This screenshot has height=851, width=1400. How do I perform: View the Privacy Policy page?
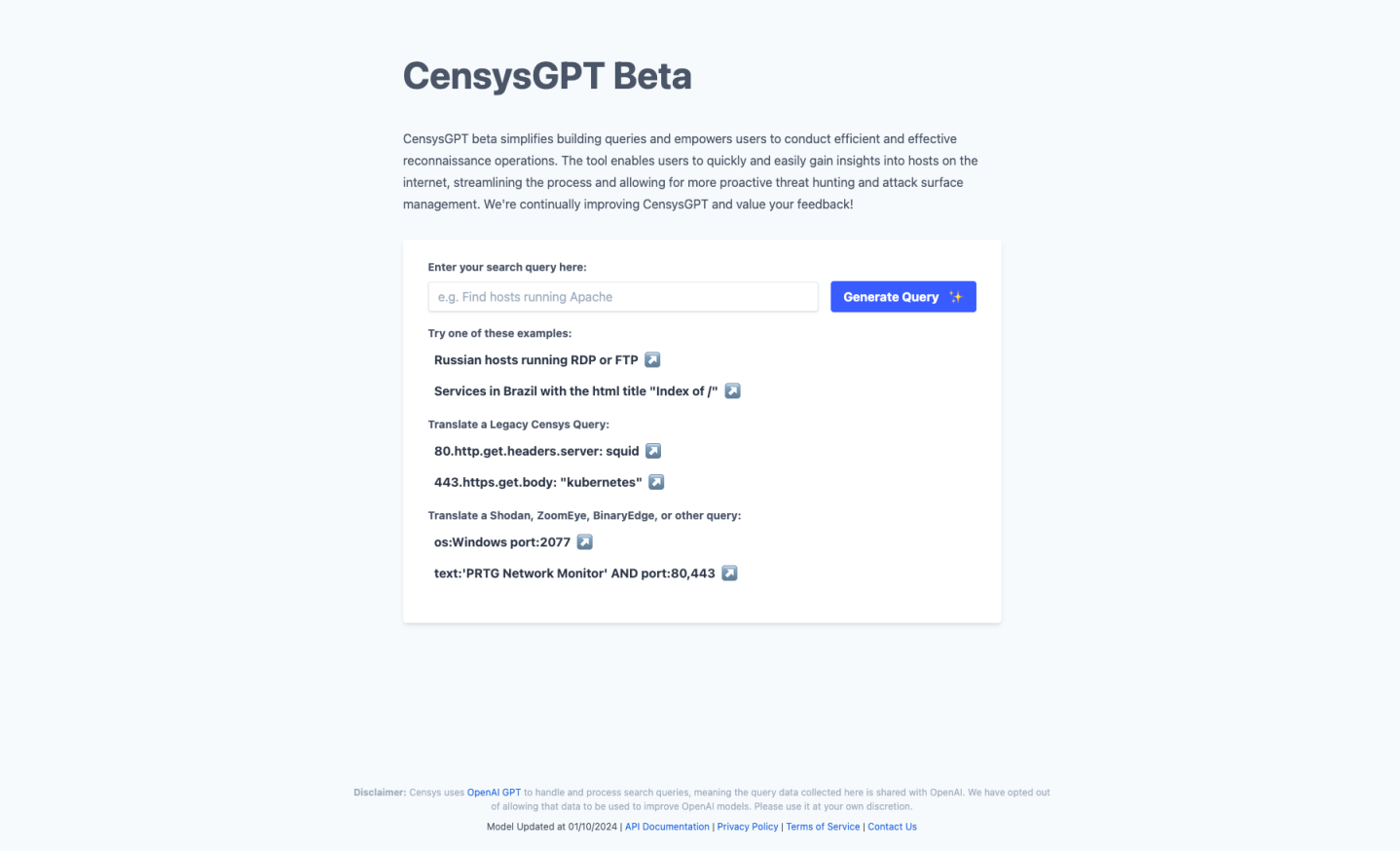point(747,826)
